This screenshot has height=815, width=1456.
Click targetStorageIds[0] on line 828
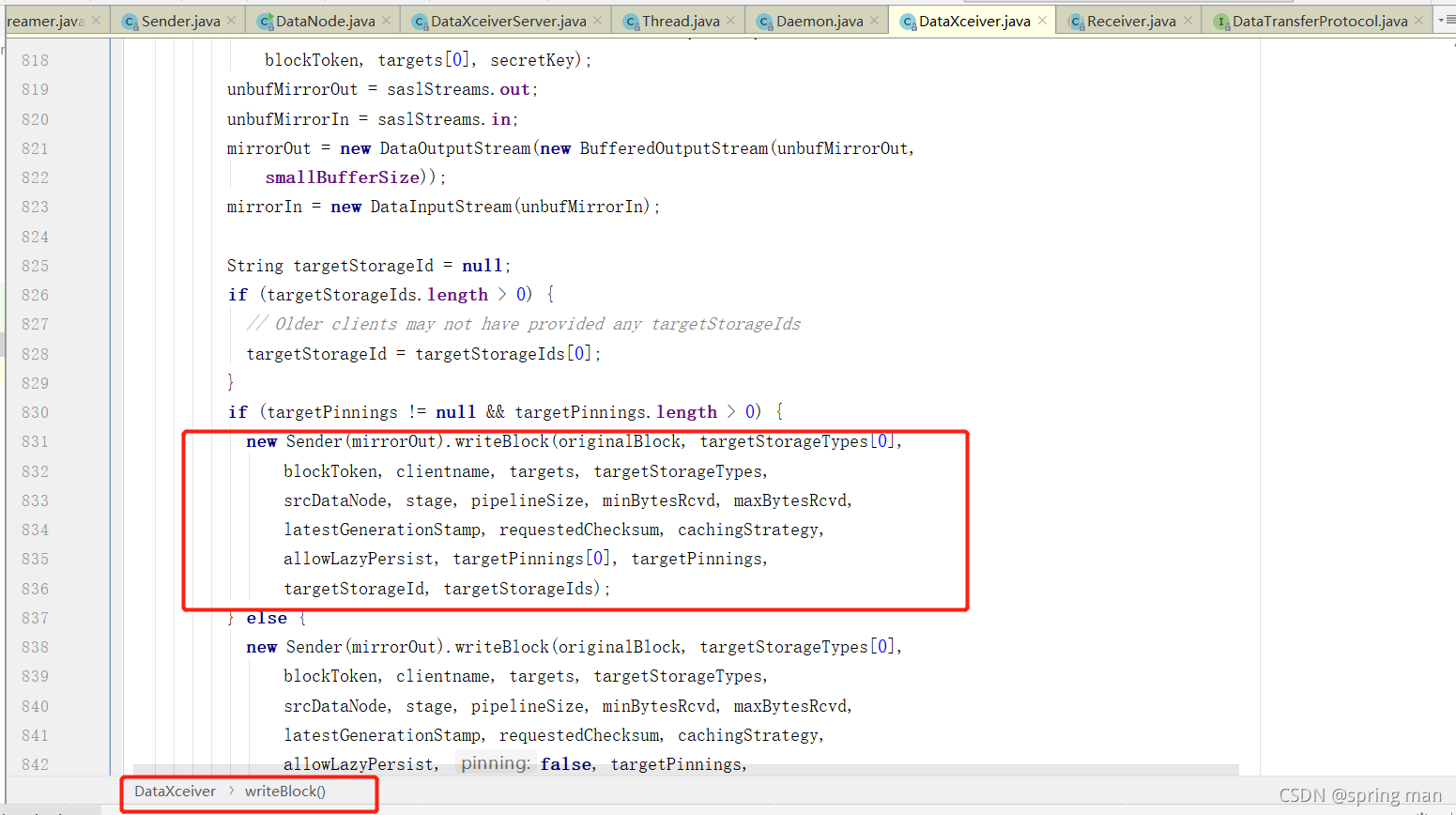503,354
